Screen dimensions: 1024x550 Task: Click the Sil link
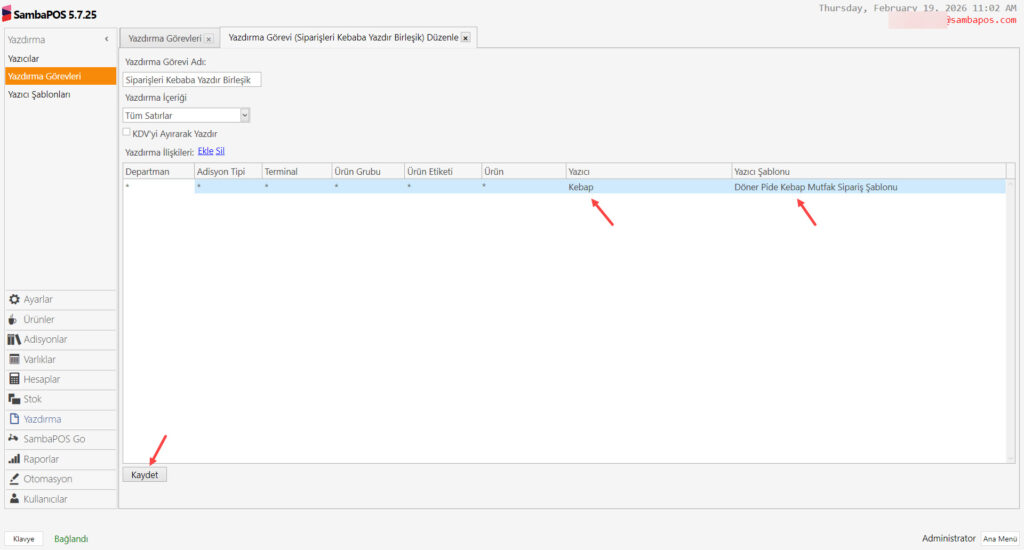(220, 151)
